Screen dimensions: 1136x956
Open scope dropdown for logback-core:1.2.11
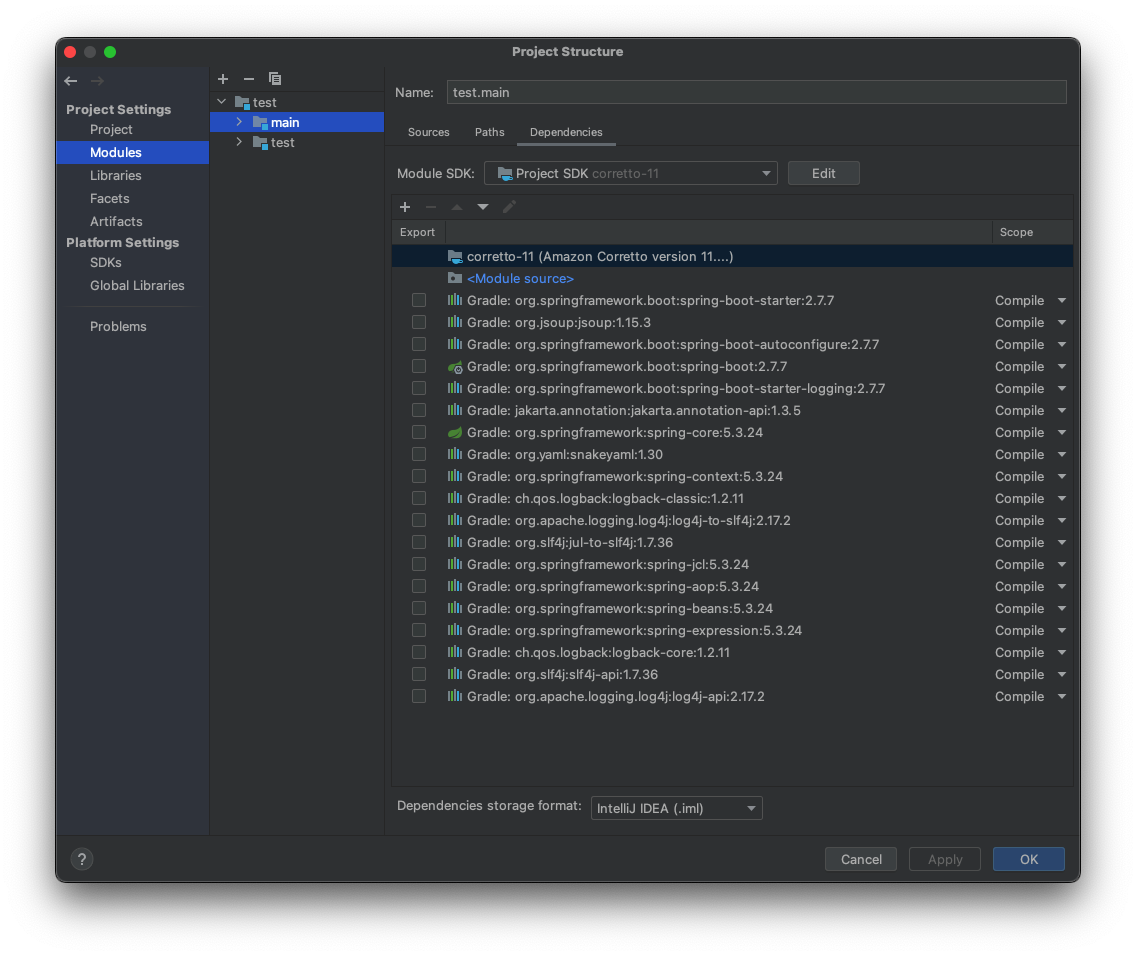coord(1061,652)
